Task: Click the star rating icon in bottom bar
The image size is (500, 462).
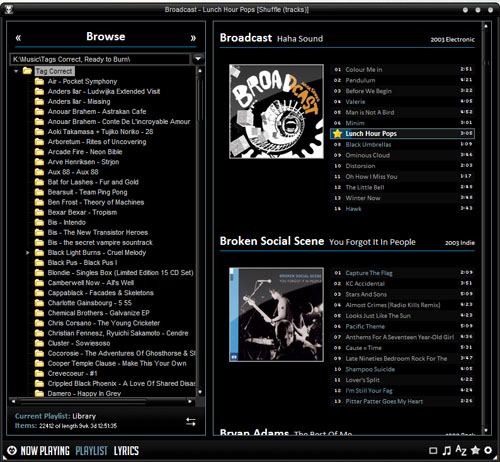Action: coord(475,450)
